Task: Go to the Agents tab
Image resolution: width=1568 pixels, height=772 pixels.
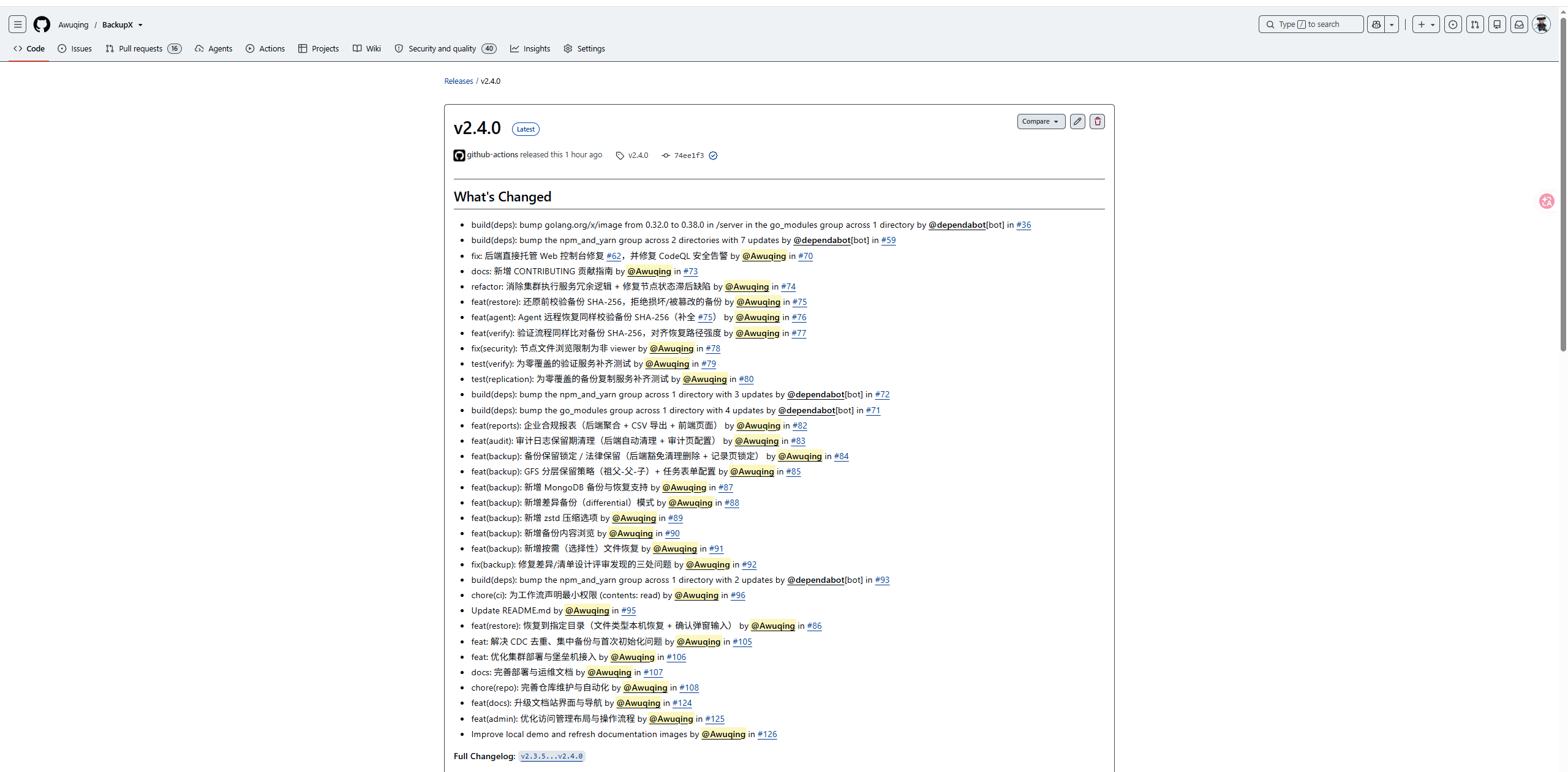Action: click(214, 48)
